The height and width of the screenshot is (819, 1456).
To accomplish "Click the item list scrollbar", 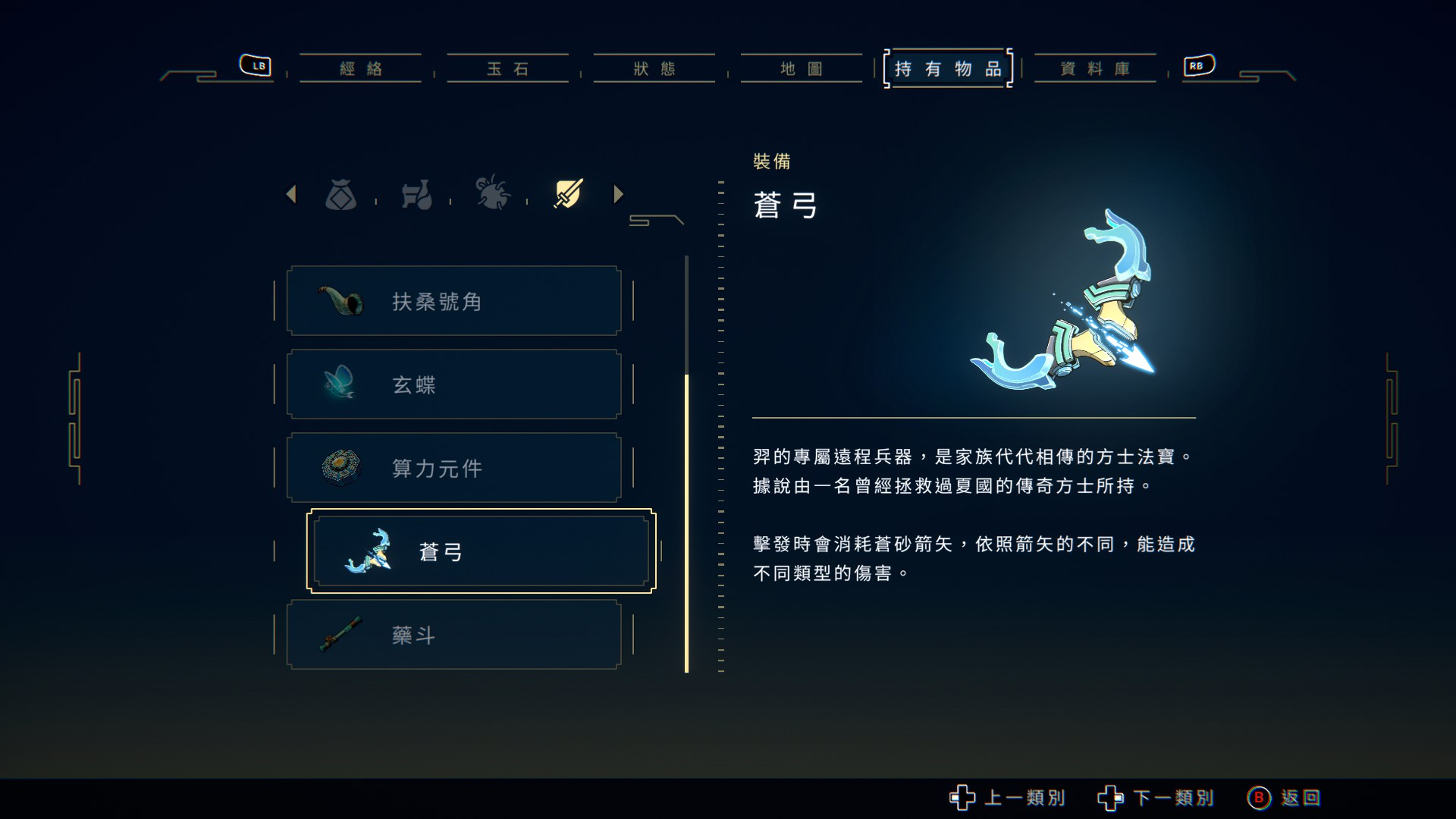I will (686, 464).
